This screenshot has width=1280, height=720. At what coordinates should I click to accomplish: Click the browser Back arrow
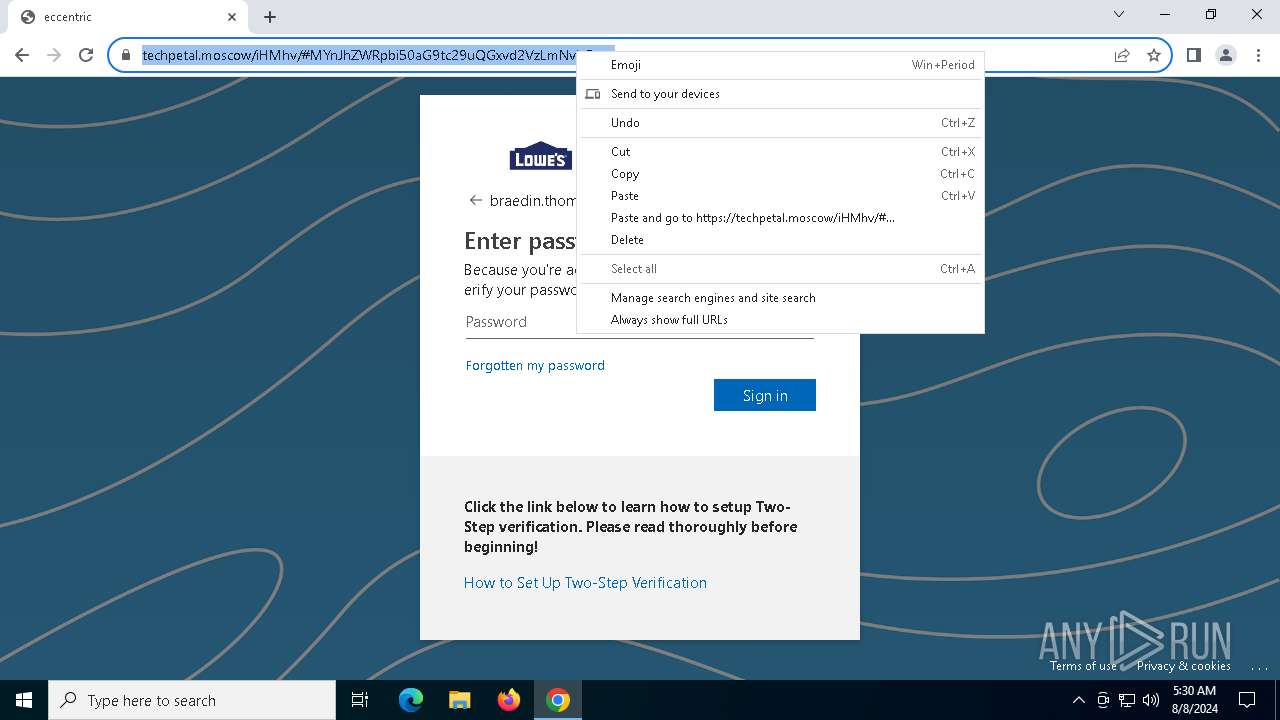[22, 56]
